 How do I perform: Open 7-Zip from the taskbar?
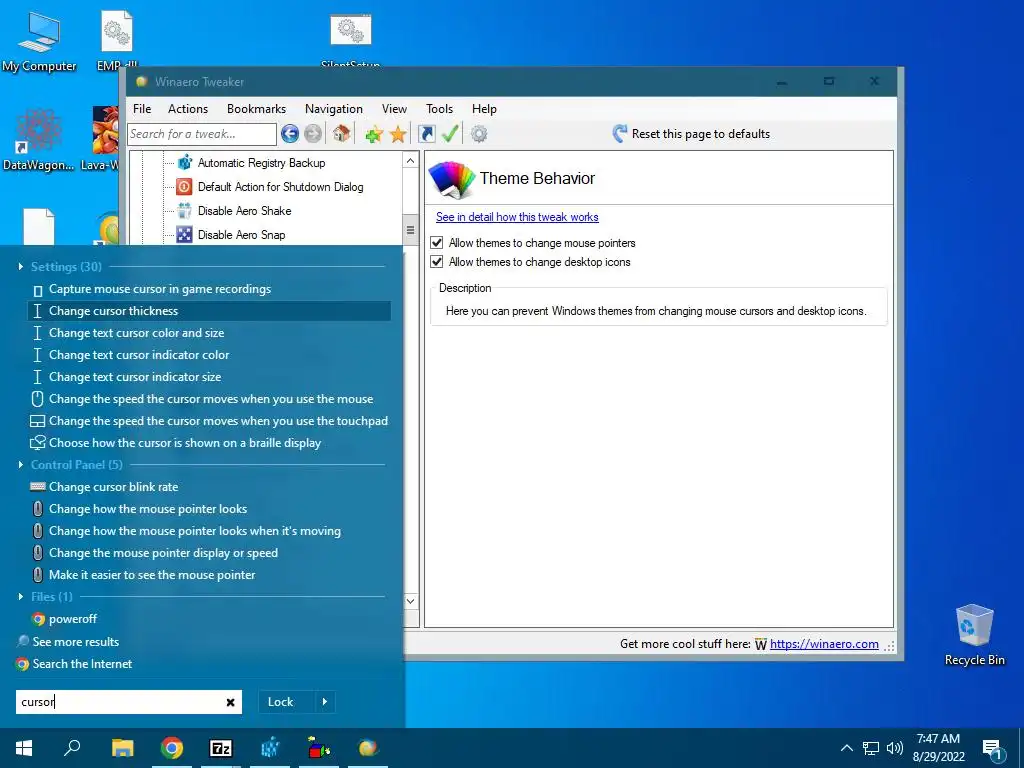221,748
